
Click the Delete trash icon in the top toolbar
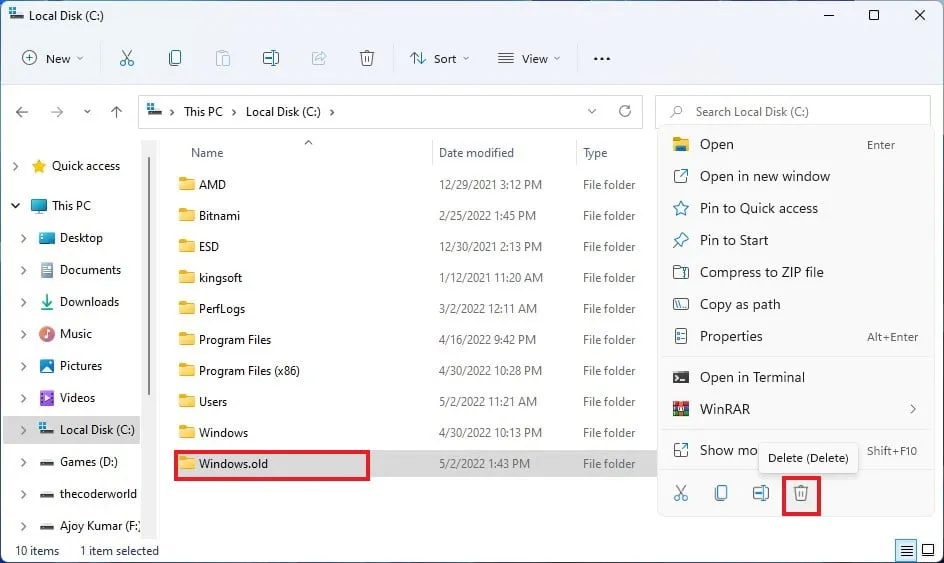[367, 58]
